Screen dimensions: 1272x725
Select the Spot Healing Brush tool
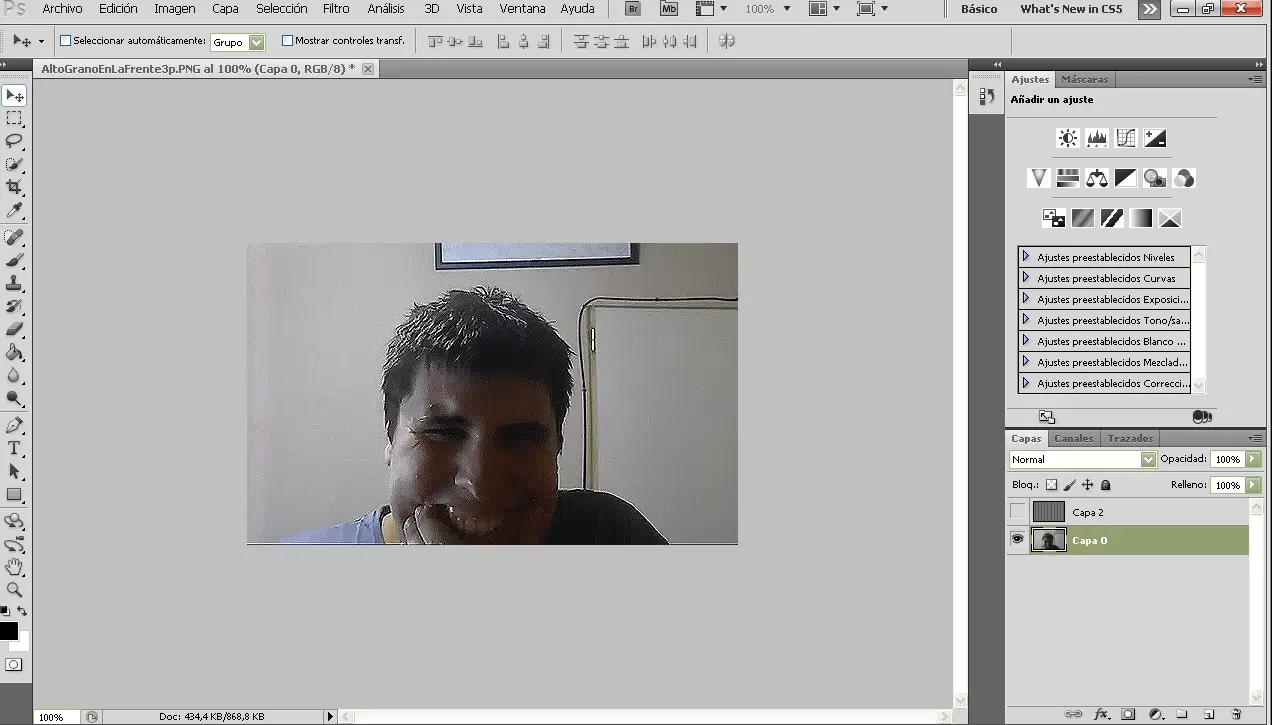[x=14, y=237]
